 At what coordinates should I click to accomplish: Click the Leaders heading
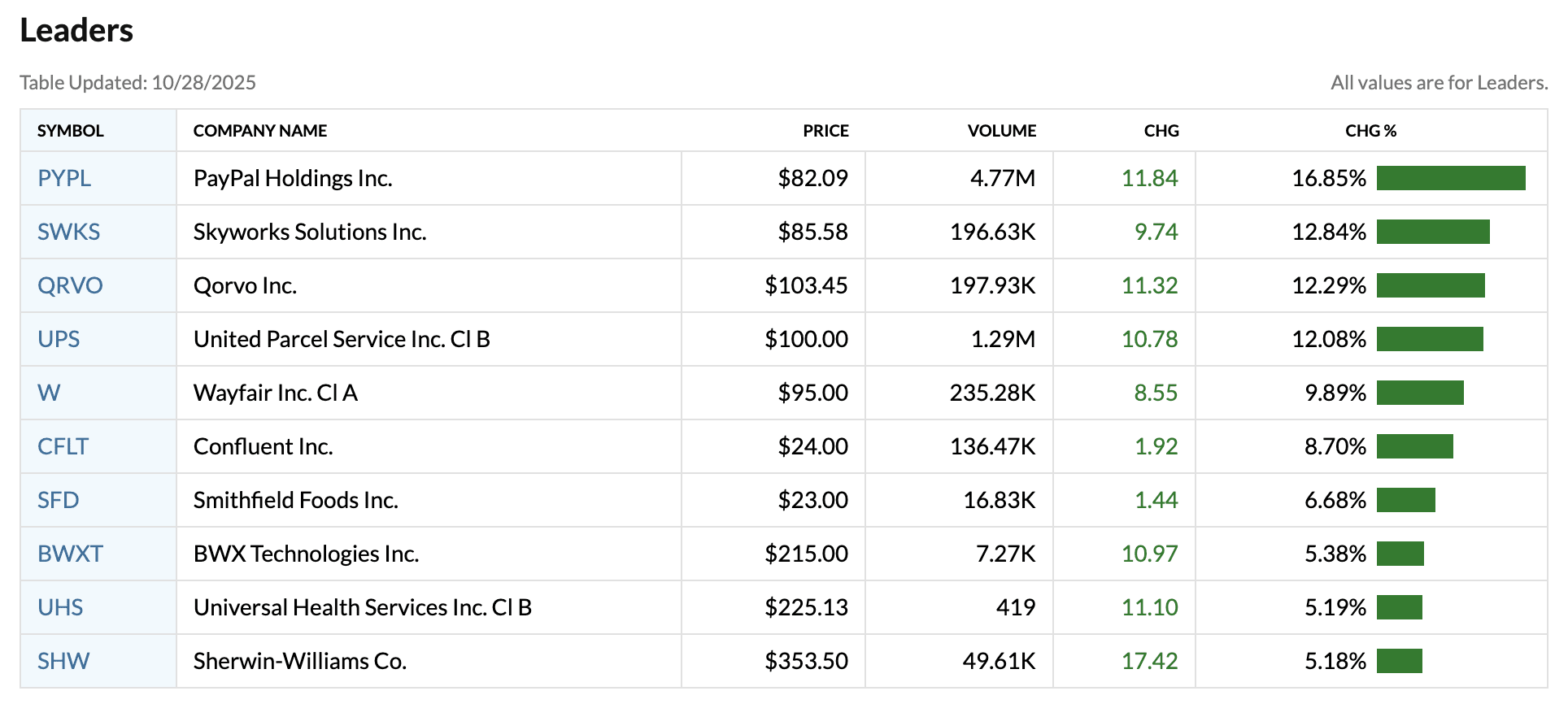(x=77, y=31)
